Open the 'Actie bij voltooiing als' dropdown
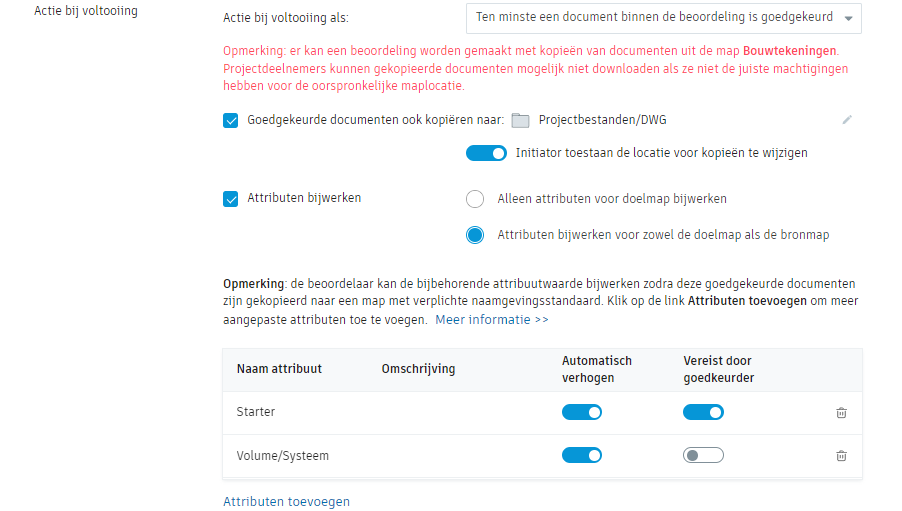The image size is (902, 511). 663,18
